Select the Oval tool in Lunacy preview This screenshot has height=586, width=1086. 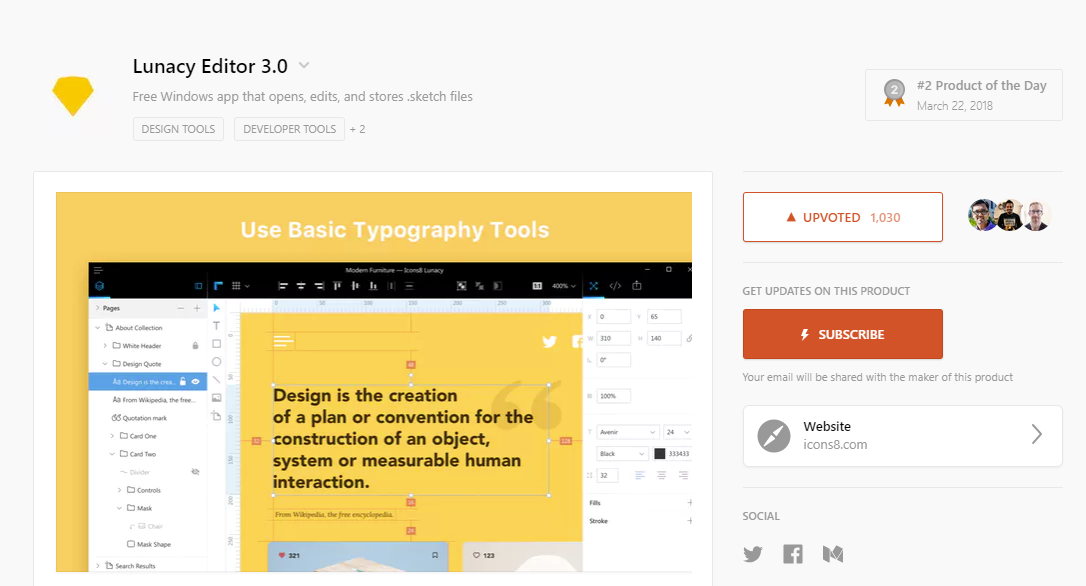[216, 362]
